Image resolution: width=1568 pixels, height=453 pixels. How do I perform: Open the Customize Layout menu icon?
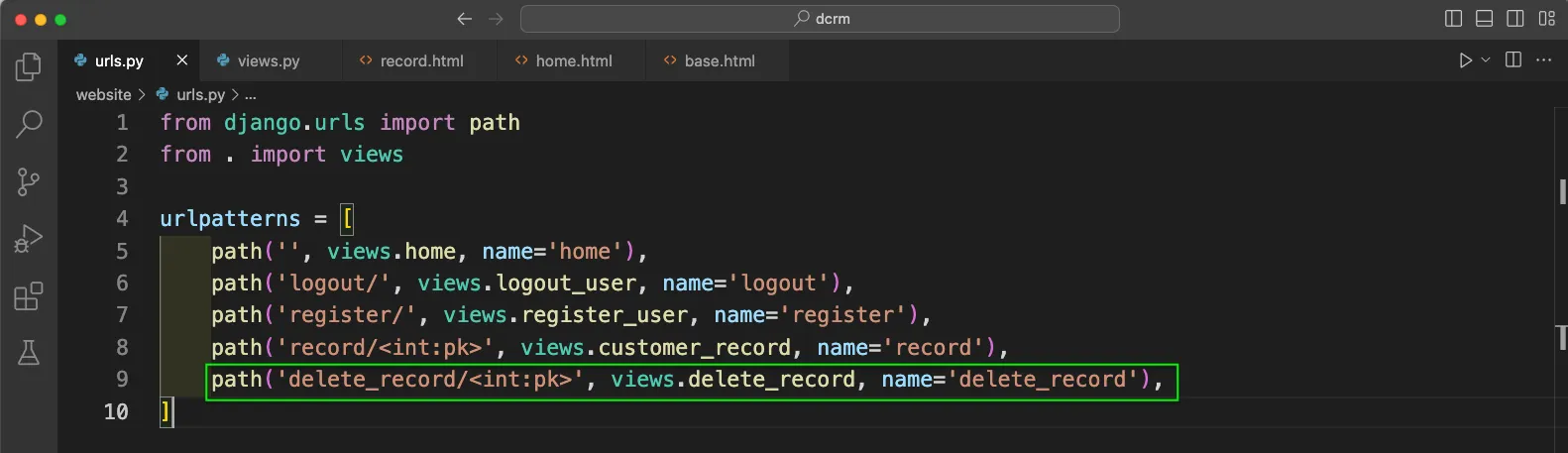tap(1547, 19)
